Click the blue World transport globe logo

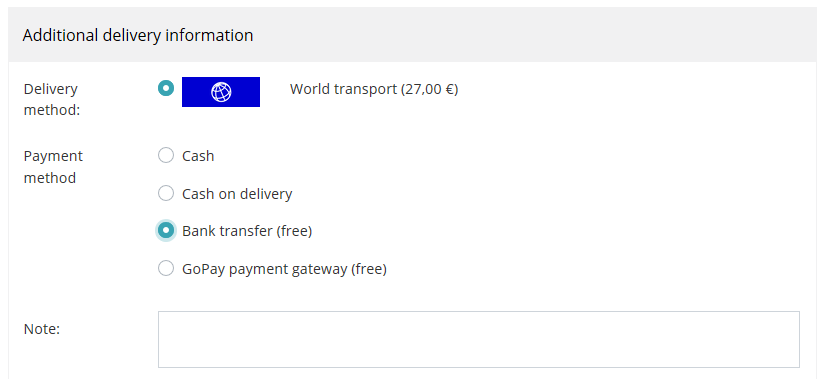(220, 92)
